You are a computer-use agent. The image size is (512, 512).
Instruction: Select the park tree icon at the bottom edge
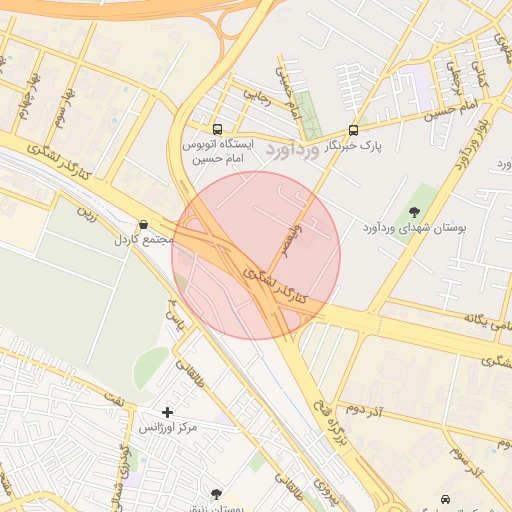click(x=216, y=494)
